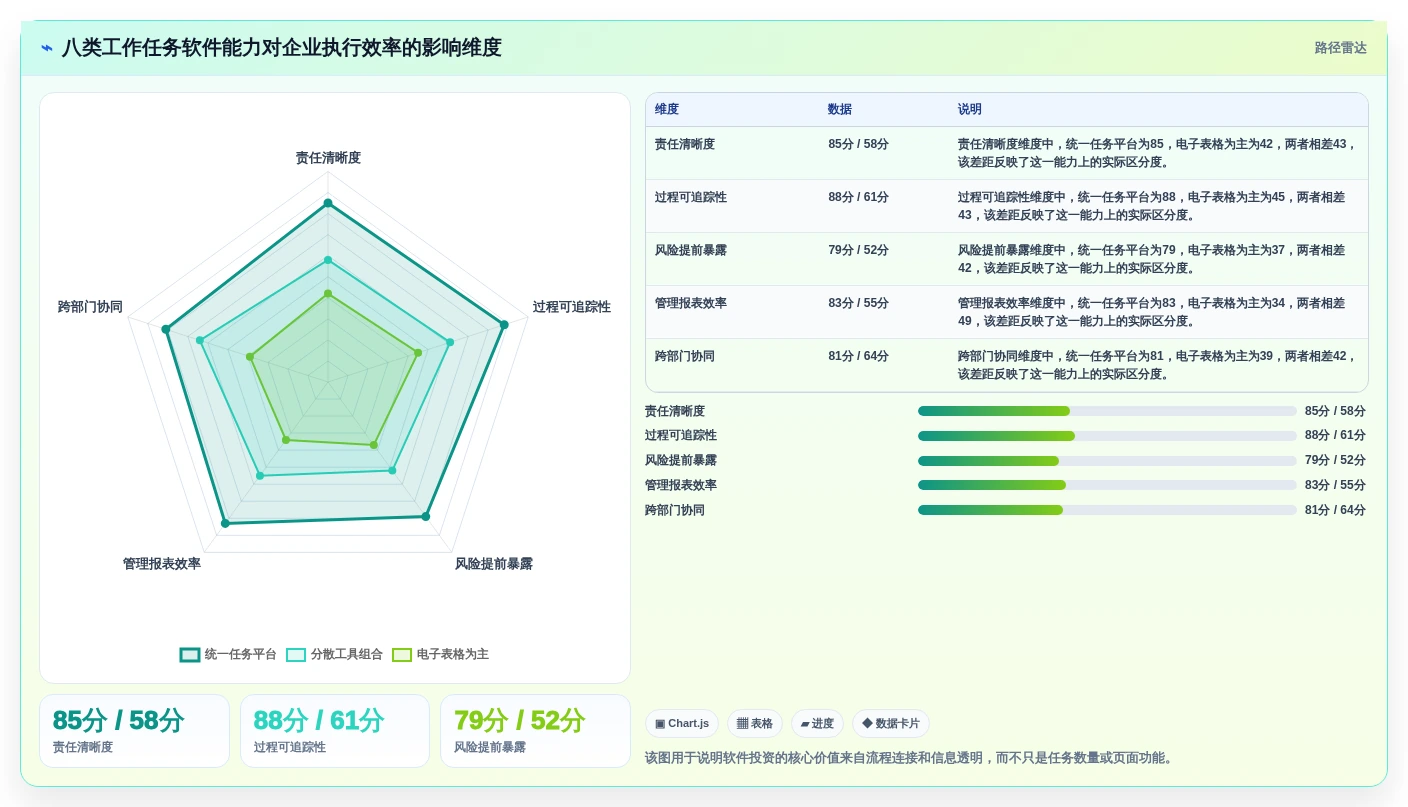
Task: Click the 管理报表效率 description cell
Action: [1157, 312]
